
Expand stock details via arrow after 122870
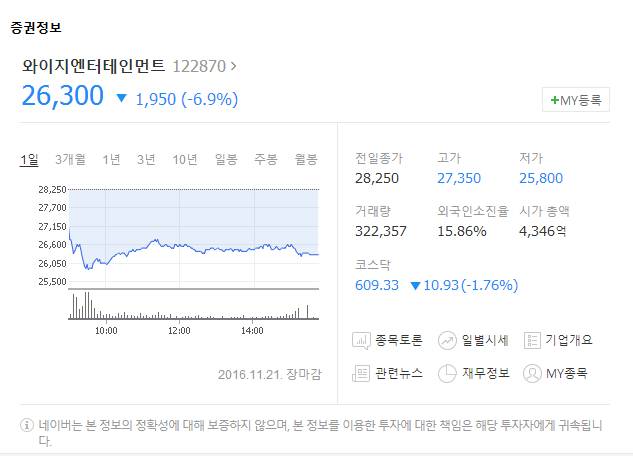234,67
